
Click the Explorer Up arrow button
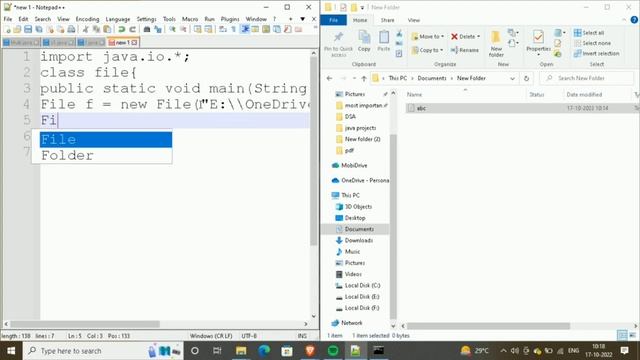[x=364, y=78]
